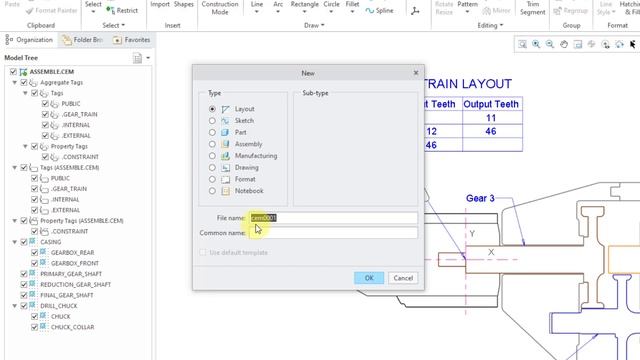
Task: Click the Trim Segment tool
Action: coord(533,8)
